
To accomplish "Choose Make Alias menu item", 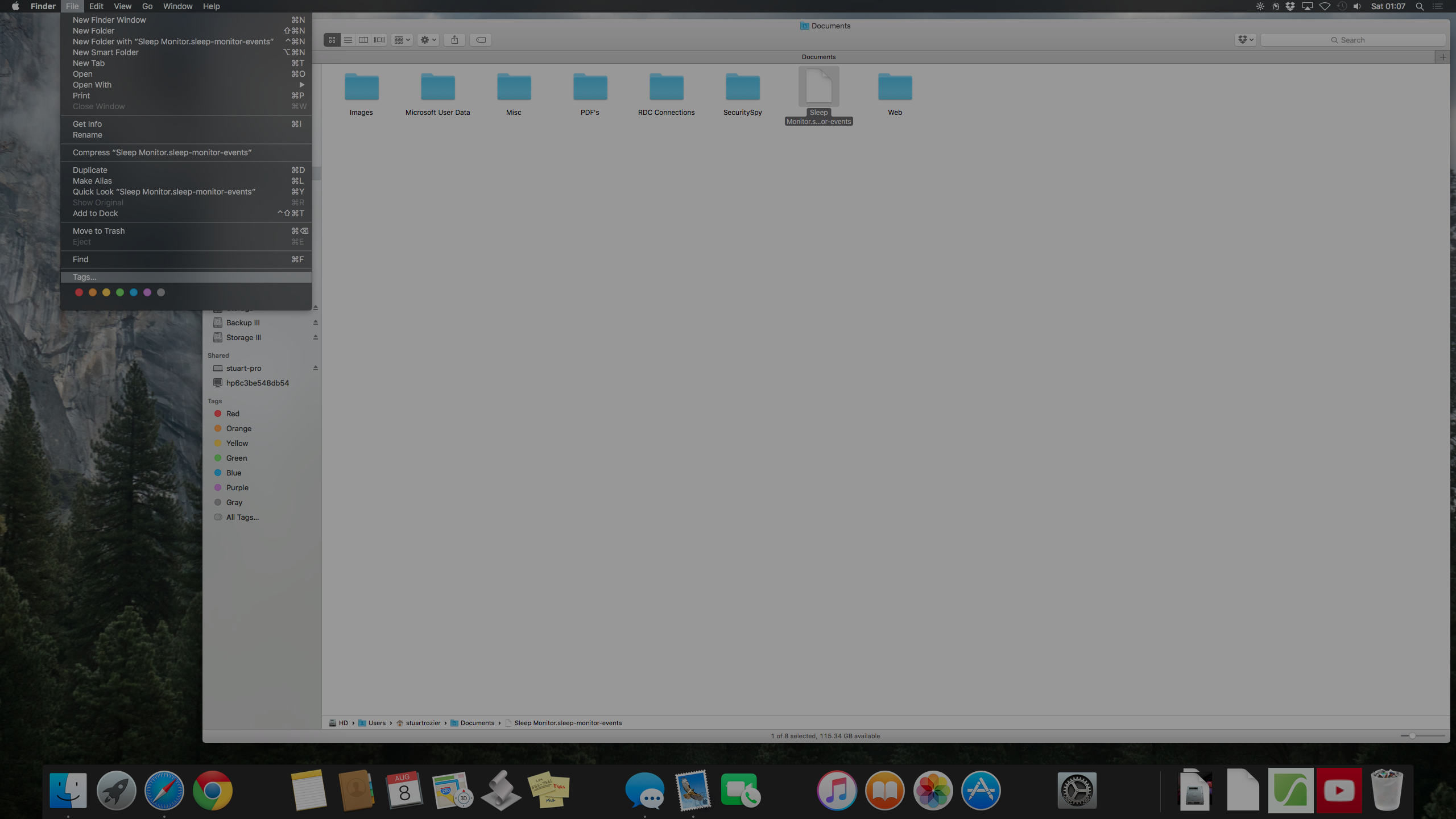I will tap(187, 181).
